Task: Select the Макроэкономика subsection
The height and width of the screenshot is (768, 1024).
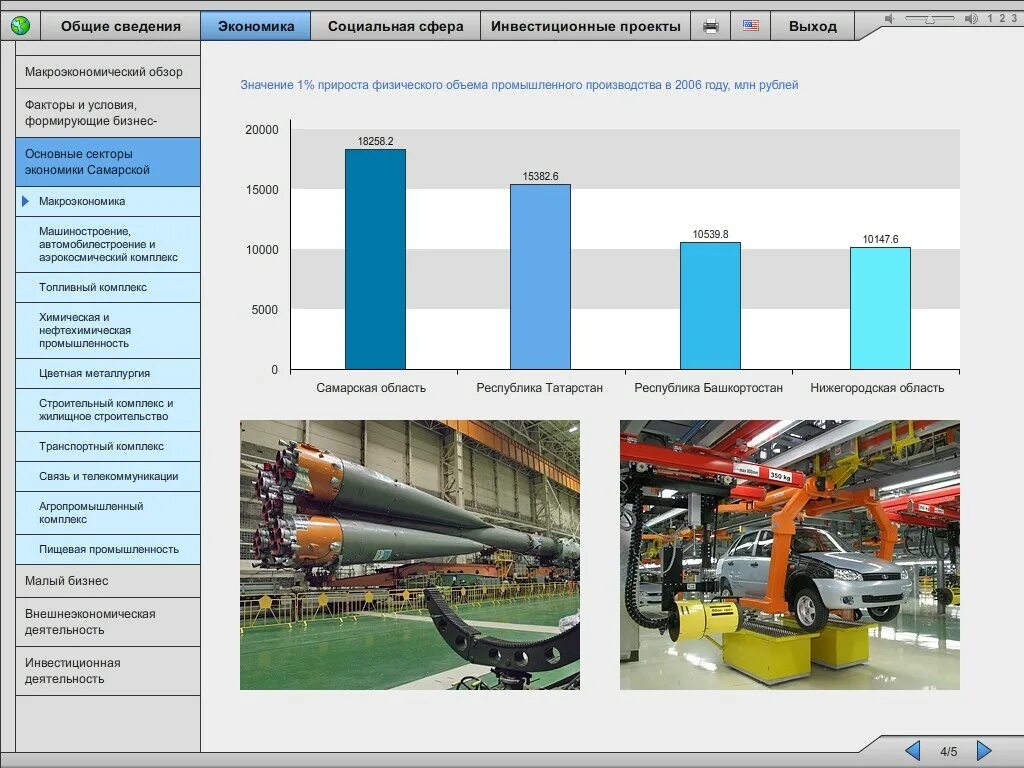Action: point(108,201)
